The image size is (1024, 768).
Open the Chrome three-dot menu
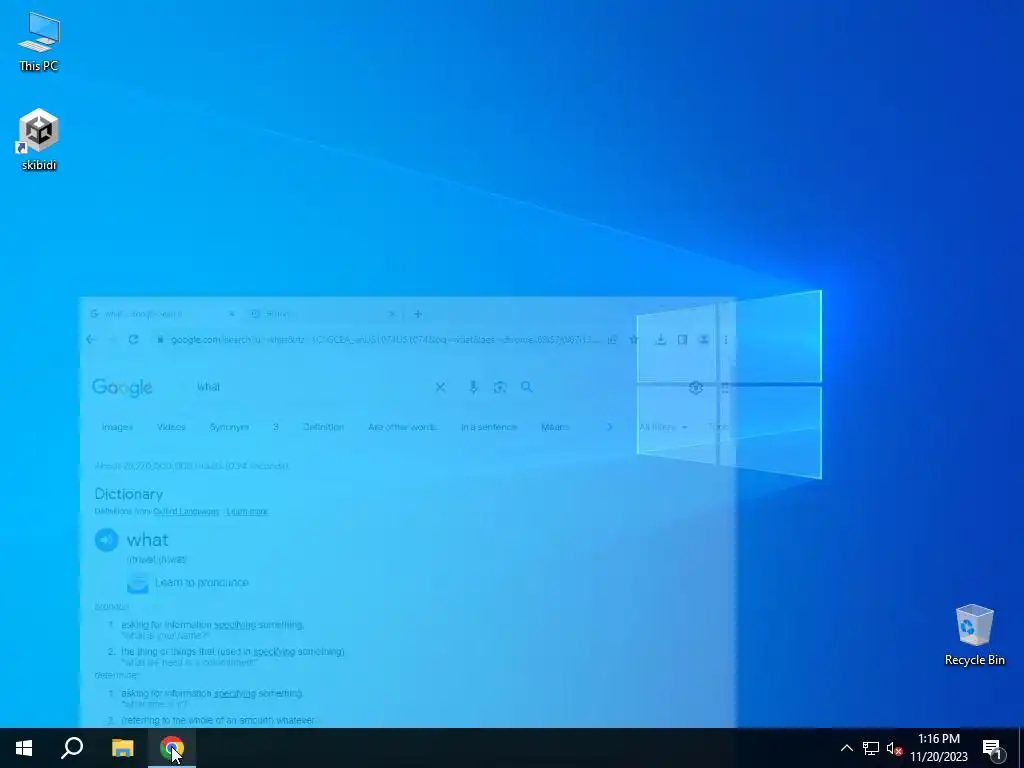pos(726,340)
